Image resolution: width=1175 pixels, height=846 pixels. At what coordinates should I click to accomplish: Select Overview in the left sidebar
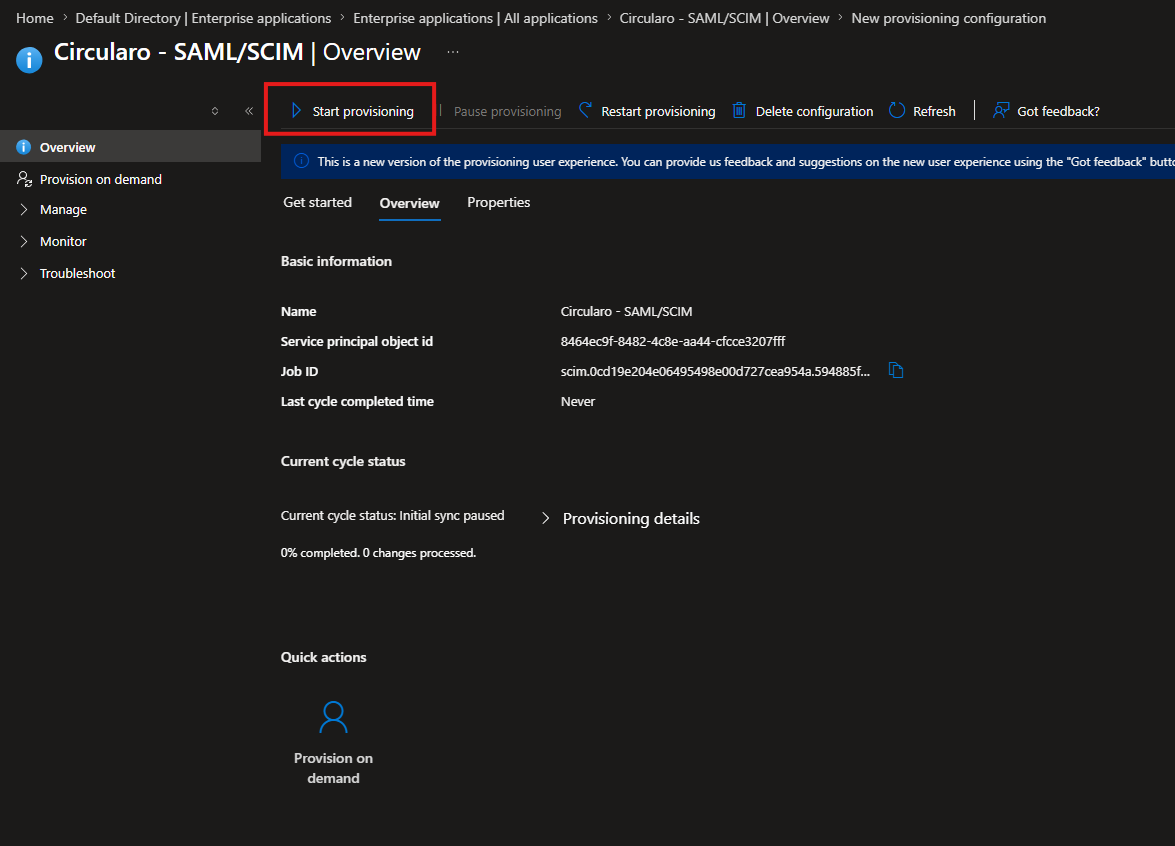[x=130, y=147]
